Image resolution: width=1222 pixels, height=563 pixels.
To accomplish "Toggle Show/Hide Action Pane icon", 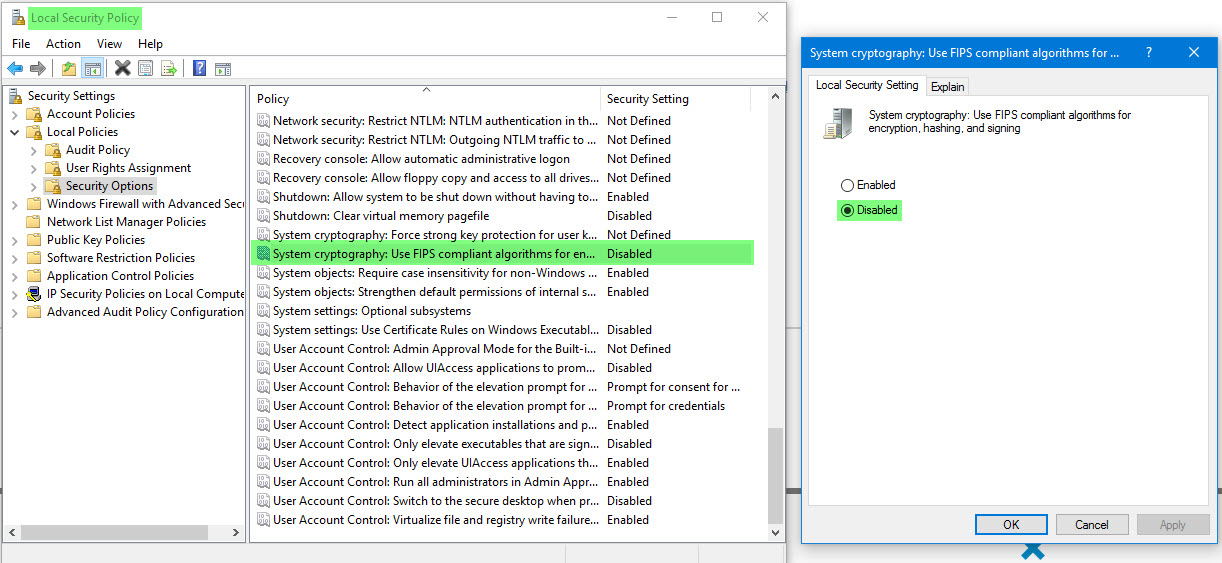I will 223,68.
